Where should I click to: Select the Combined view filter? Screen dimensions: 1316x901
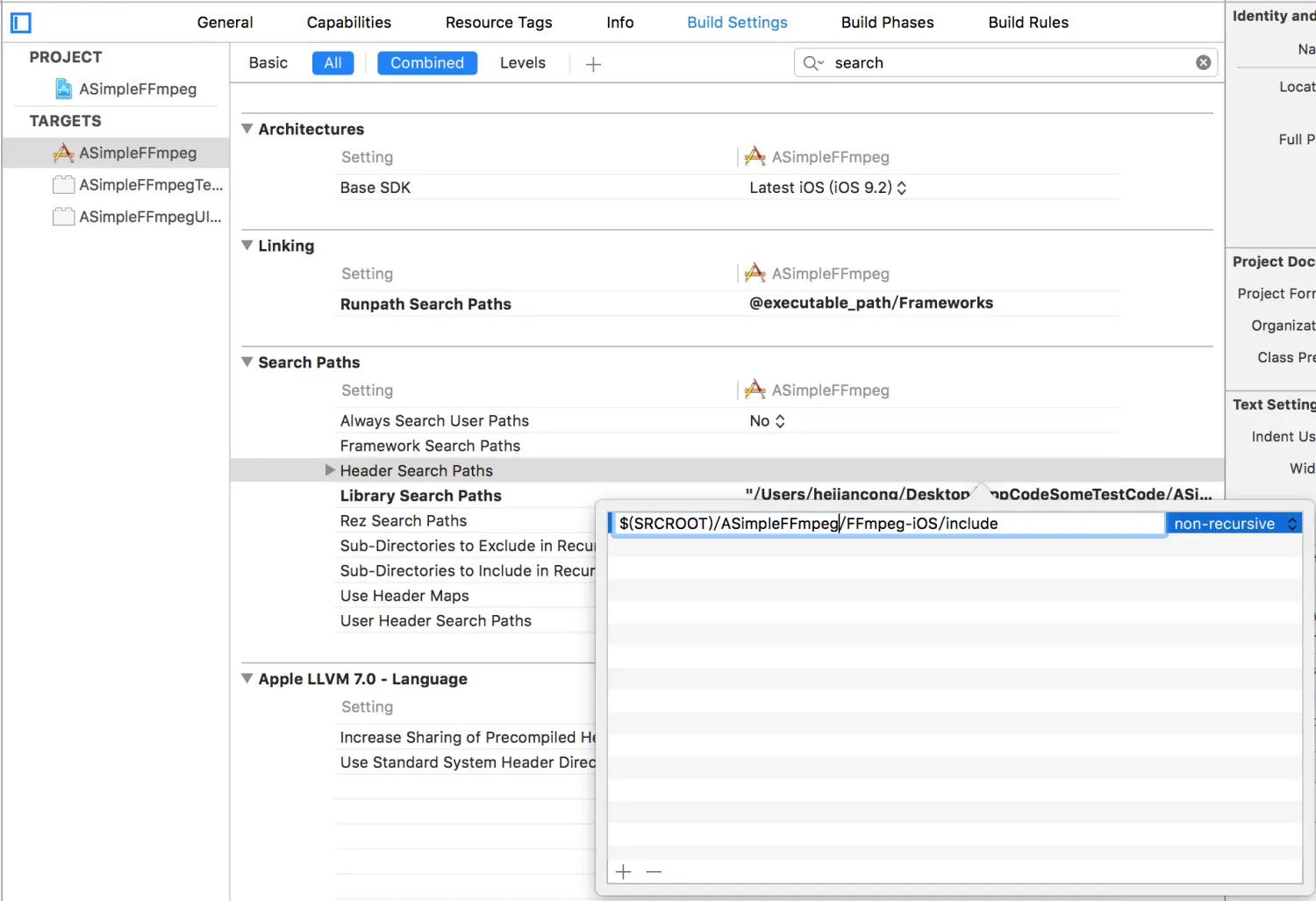tap(427, 63)
